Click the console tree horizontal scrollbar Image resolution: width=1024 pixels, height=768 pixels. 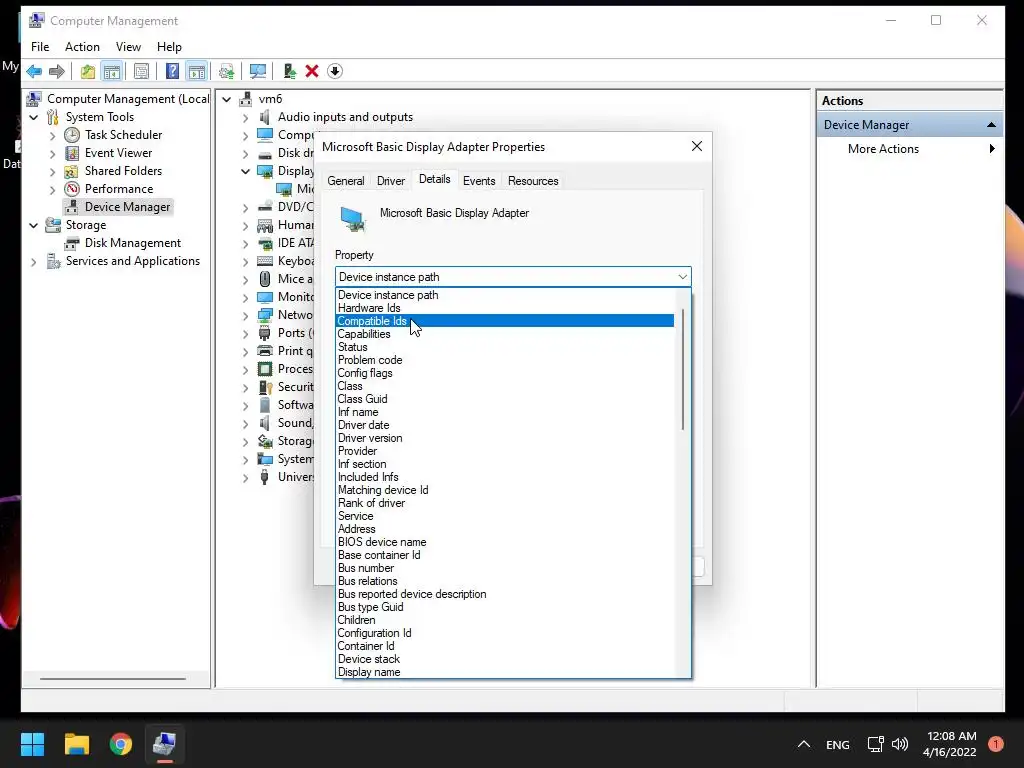coord(112,679)
